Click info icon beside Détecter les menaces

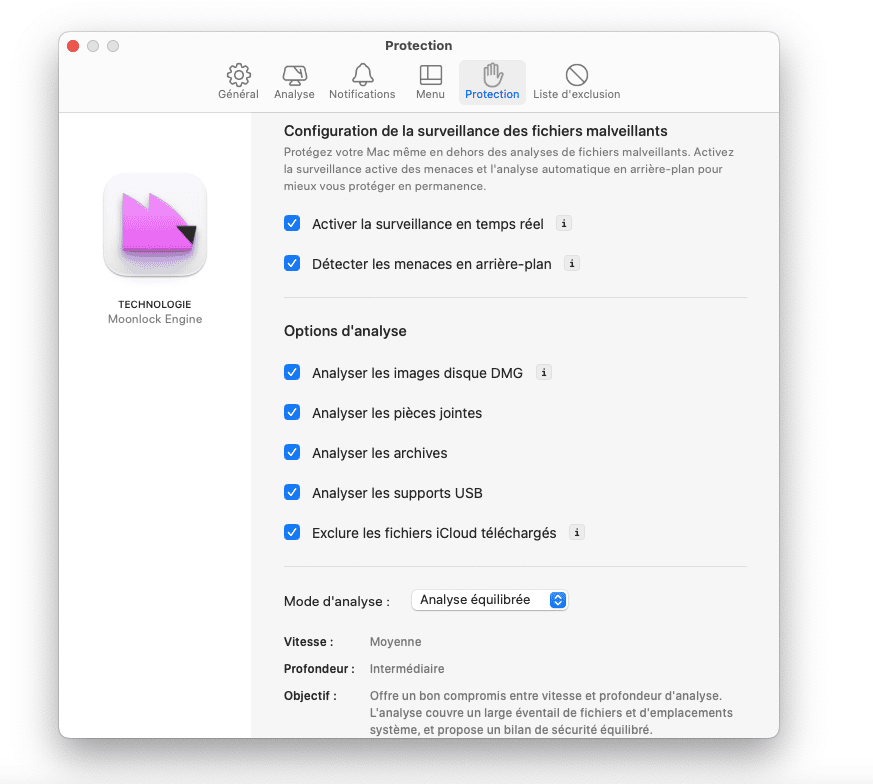[x=572, y=263]
